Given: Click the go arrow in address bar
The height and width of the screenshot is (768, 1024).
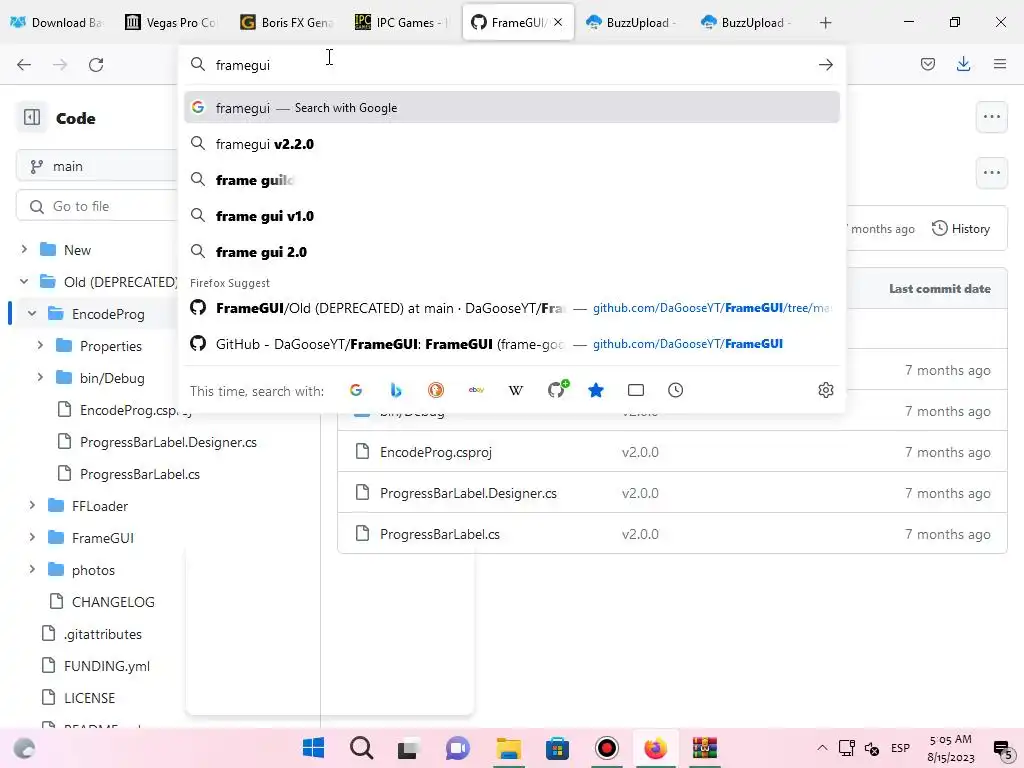Looking at the screenshot, I should [x=825, y=65].
